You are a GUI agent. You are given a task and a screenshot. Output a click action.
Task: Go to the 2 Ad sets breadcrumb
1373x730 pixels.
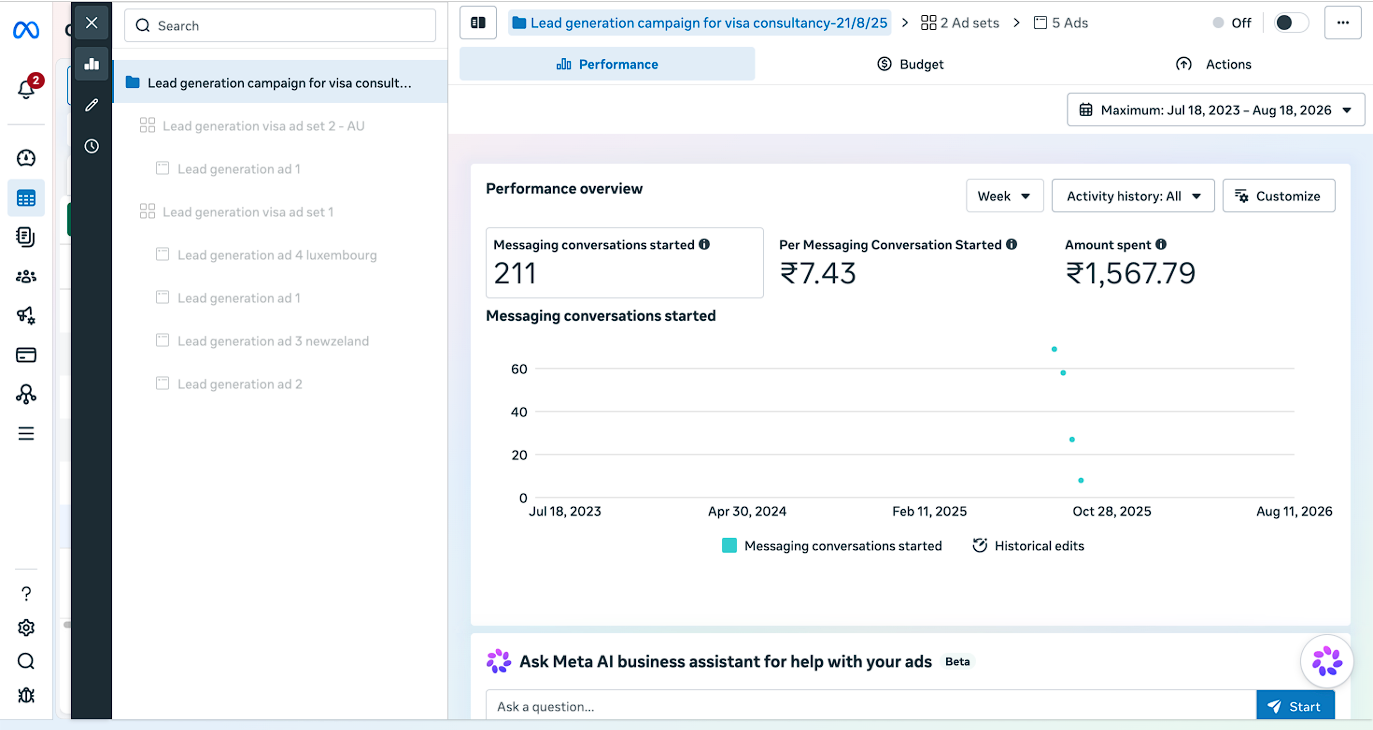tap(960, 23)
